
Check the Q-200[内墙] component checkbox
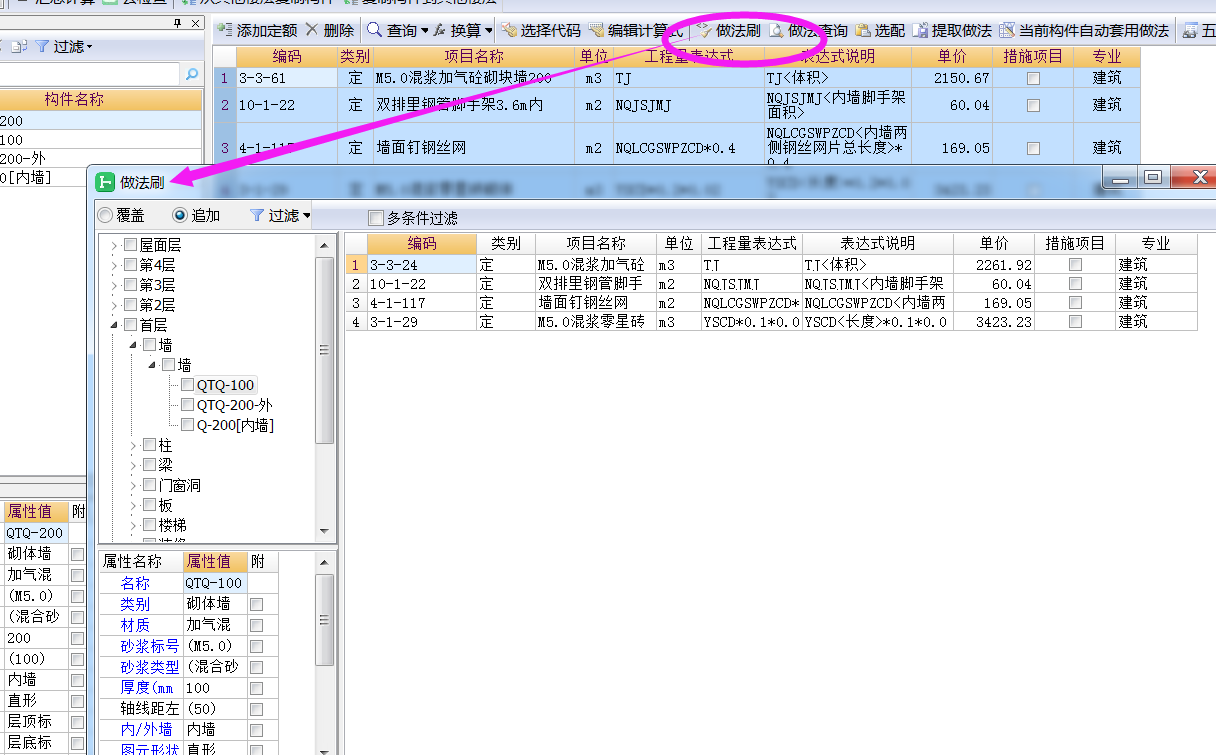188,425
